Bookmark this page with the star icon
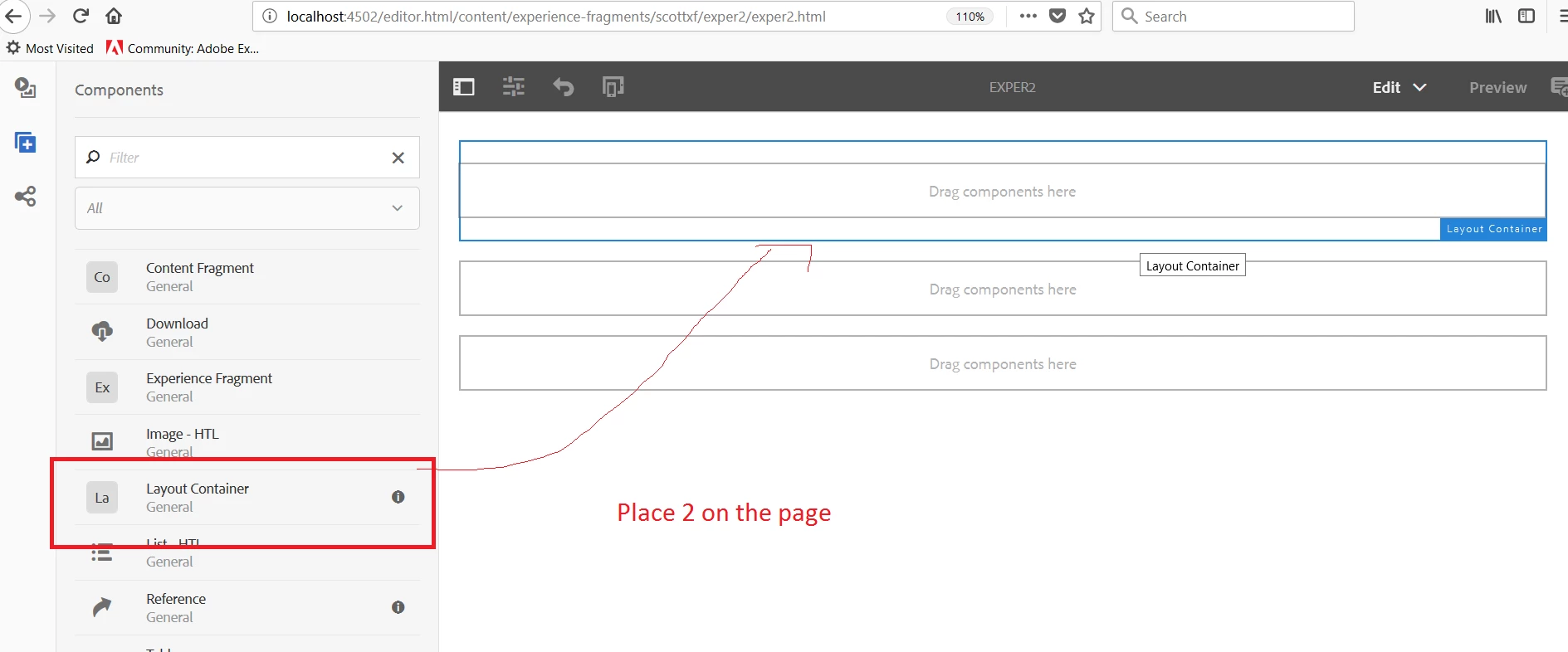1568x652 pixels. pyautogui.click(x=1087, y=16)
